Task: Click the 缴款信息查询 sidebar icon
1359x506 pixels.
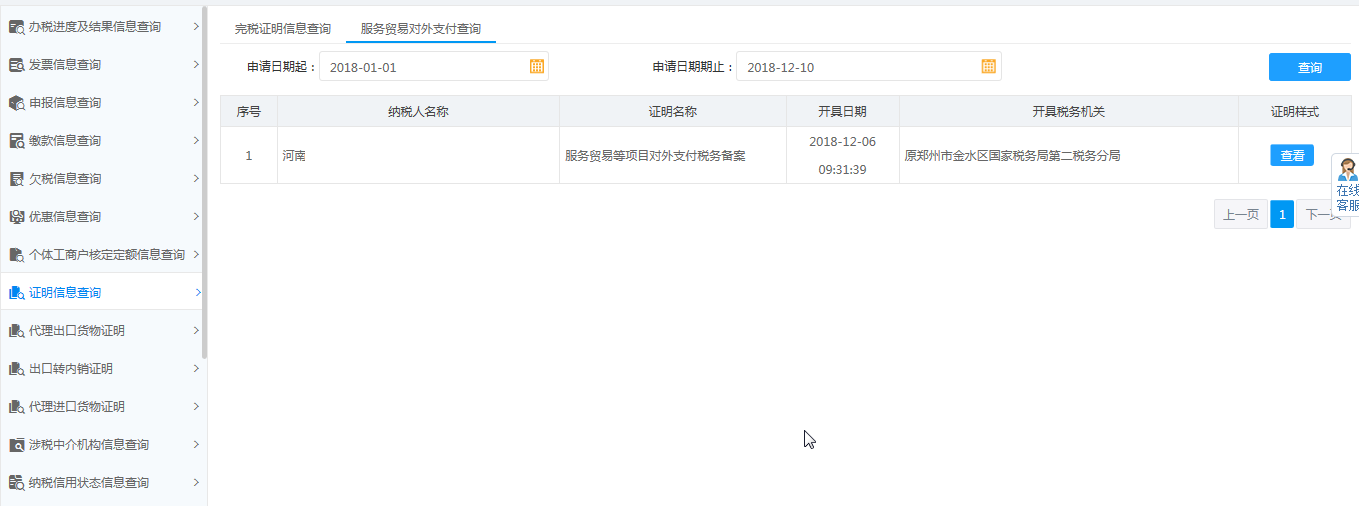Action: 16,141
